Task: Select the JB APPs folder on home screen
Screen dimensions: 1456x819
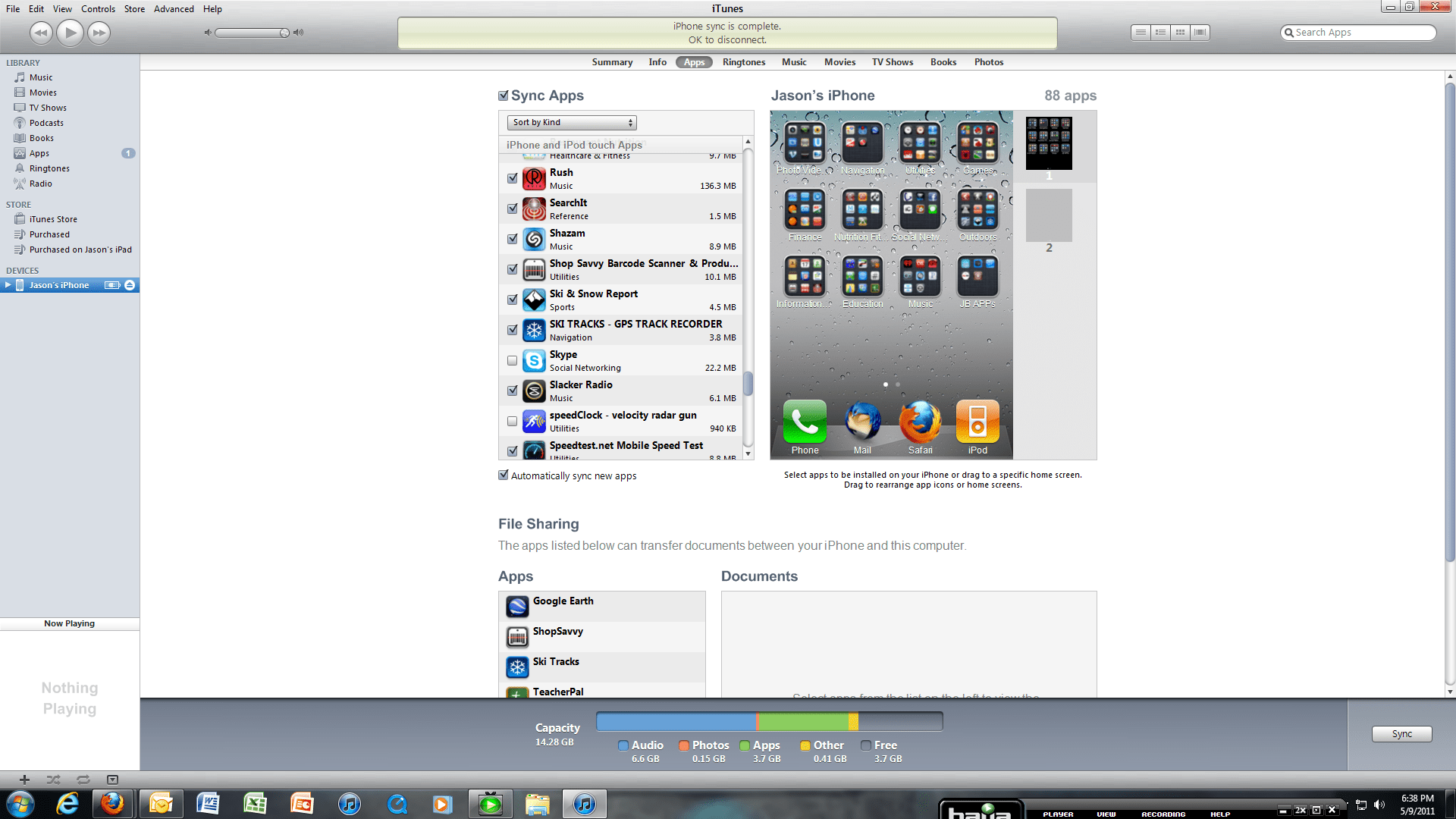Action: (x=977, y=277)
